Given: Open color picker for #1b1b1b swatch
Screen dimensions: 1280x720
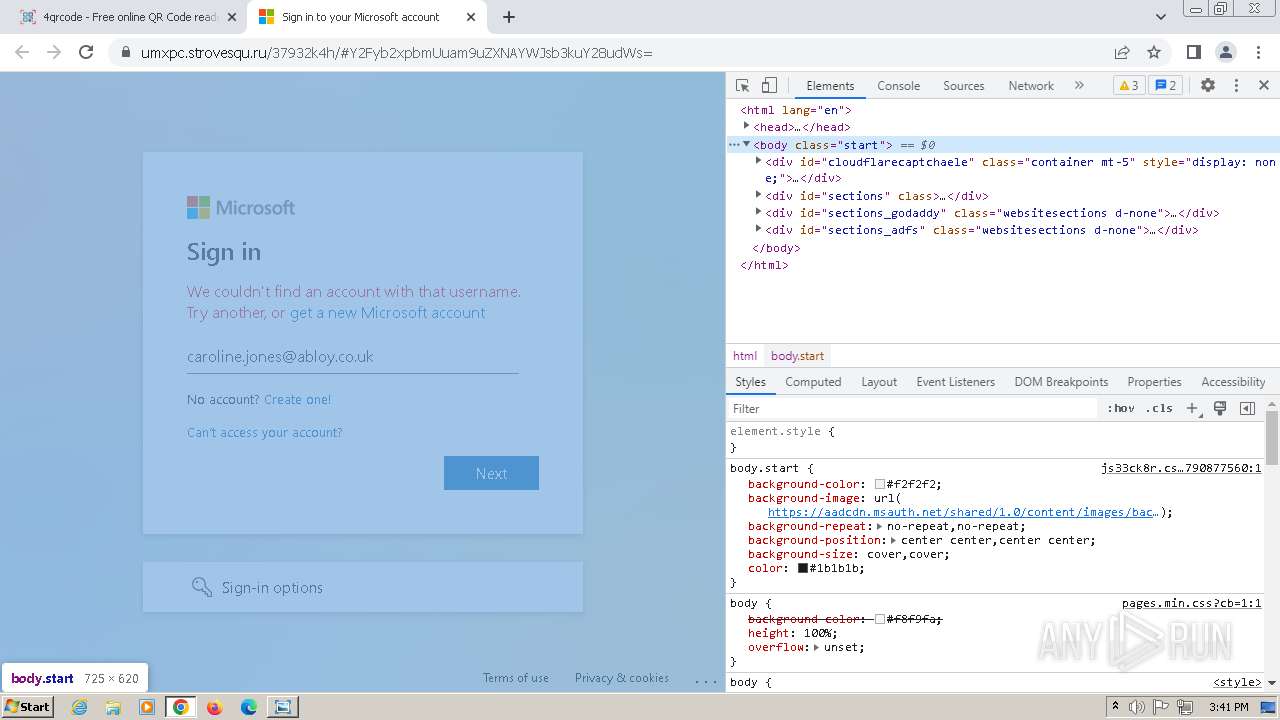Looking at the screenshot, I should pyautogui.click(x=802, y=568).
